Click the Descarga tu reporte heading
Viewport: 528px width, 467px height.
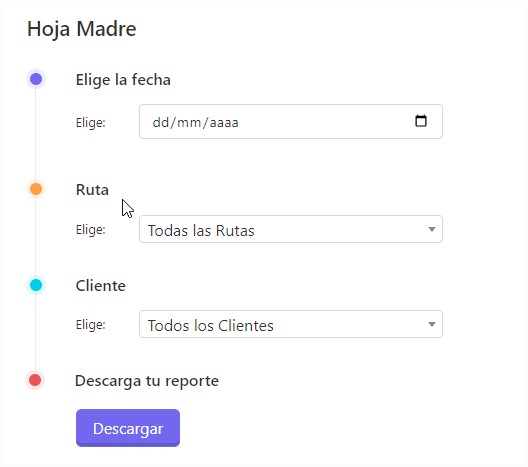pyautogui.click(x=147, y=381)
